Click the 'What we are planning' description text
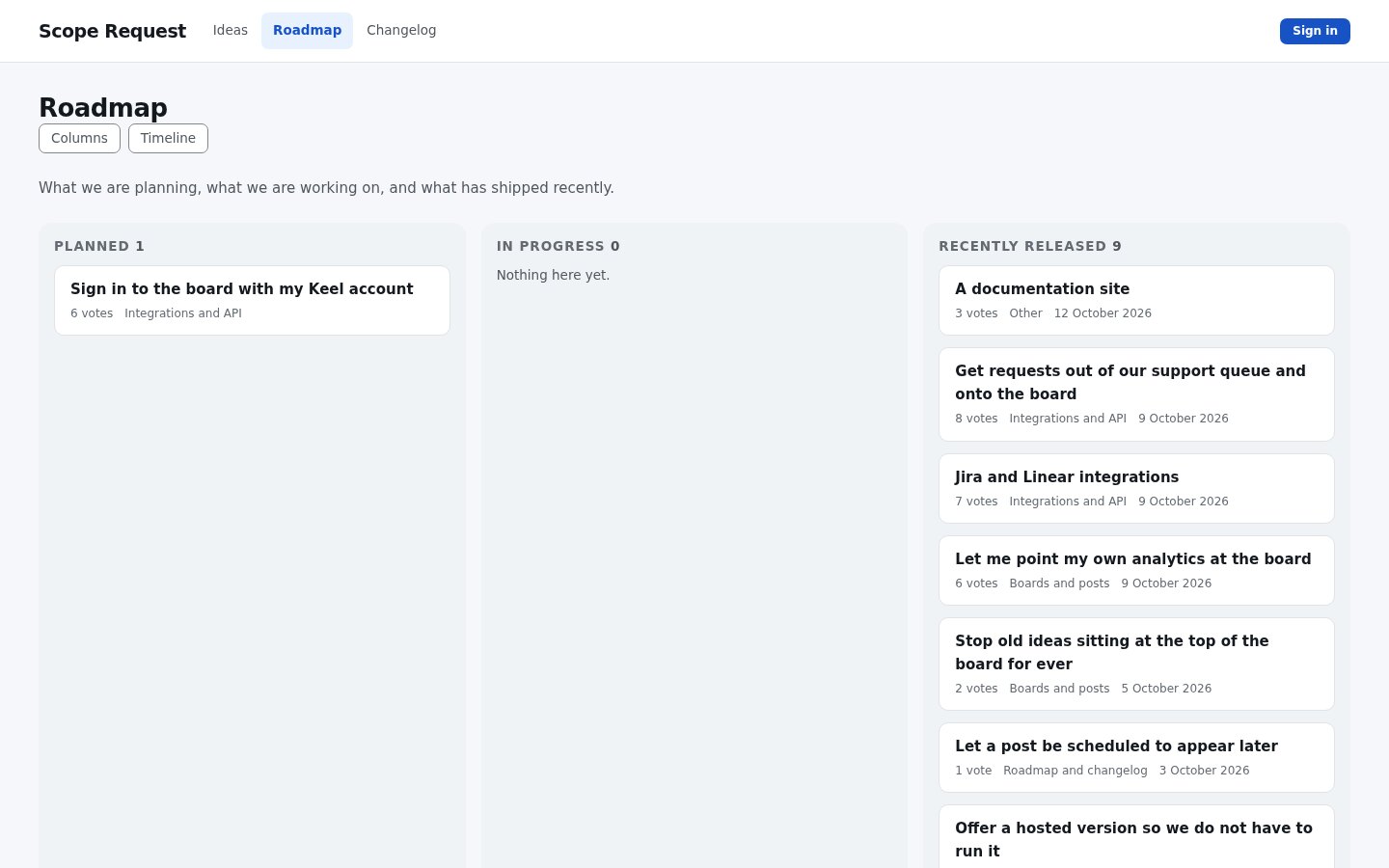The width and height of the screenshot is (1389, 868). click(326, 188)
